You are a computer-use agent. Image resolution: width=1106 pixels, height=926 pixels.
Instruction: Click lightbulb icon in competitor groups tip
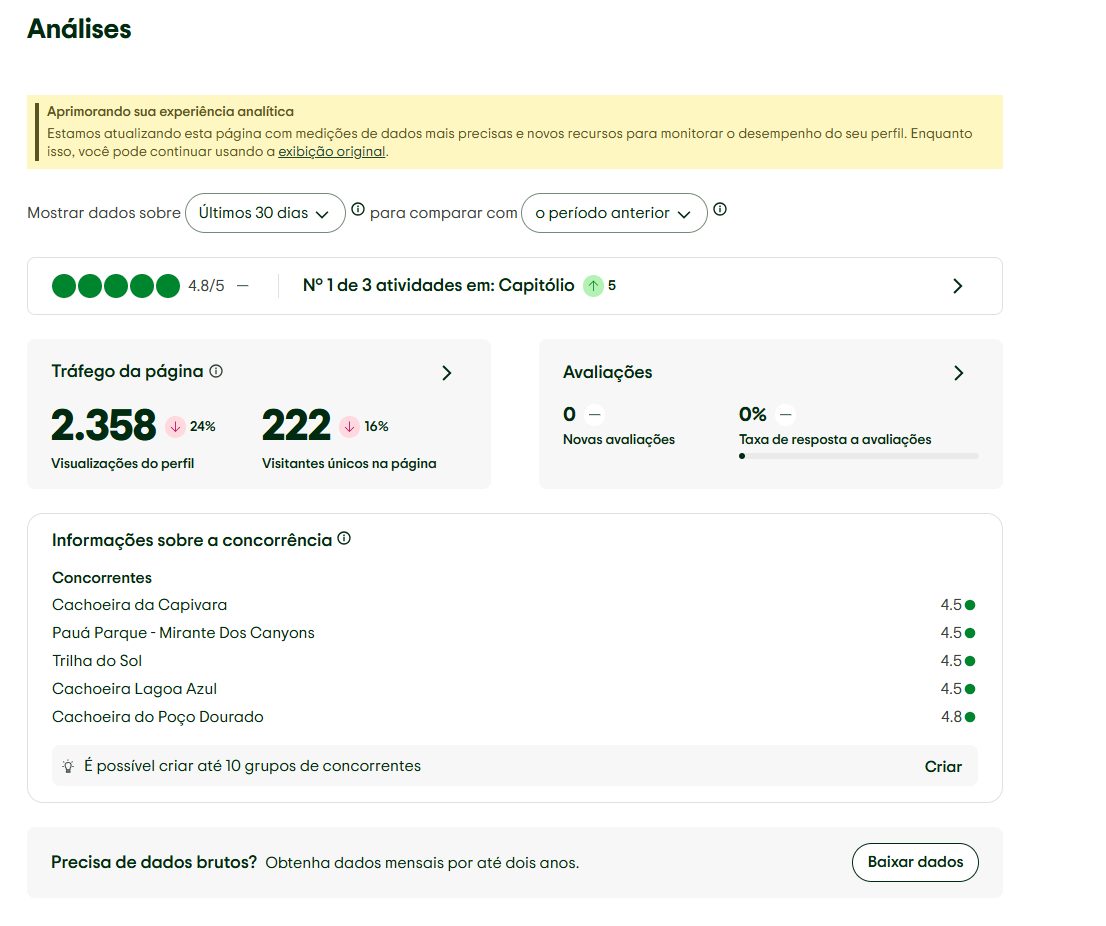click(x=68, y=767)
